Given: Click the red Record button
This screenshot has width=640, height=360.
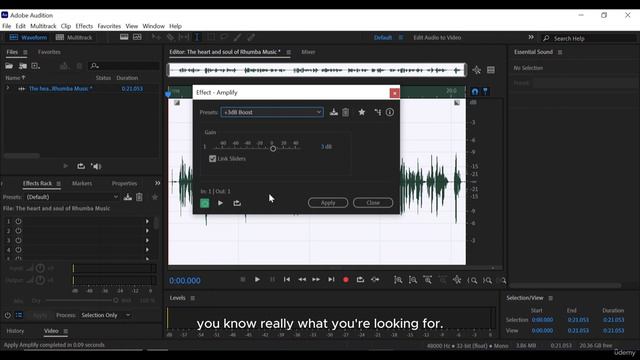Looking at the screenshot, I should 346,280.
